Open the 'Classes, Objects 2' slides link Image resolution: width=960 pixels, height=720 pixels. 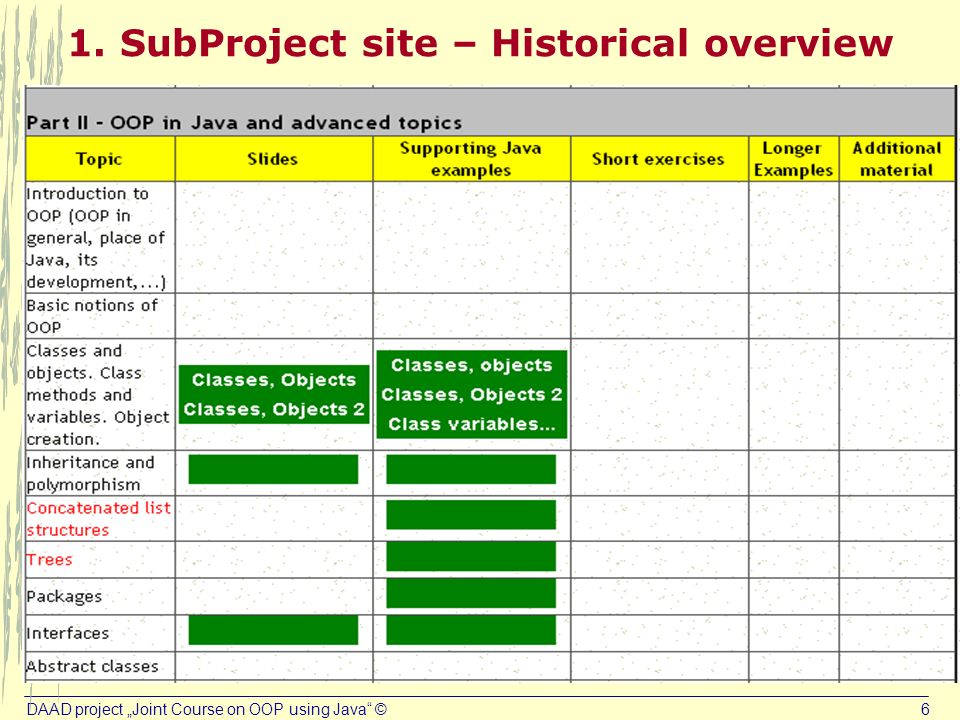point(274,409)
